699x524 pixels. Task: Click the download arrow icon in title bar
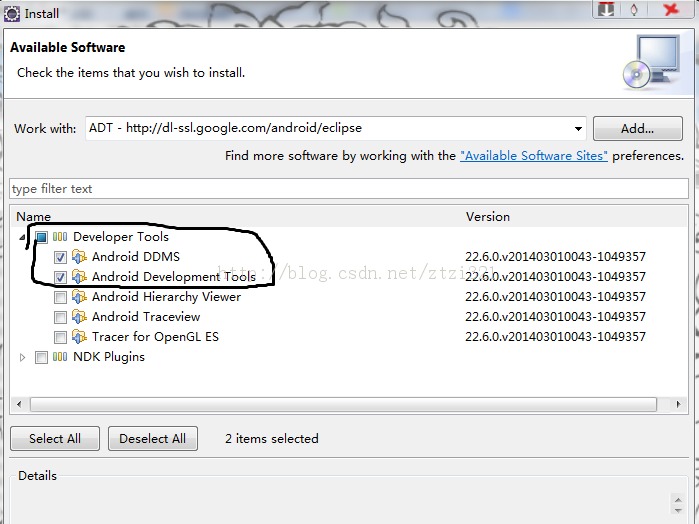[606, 9]
